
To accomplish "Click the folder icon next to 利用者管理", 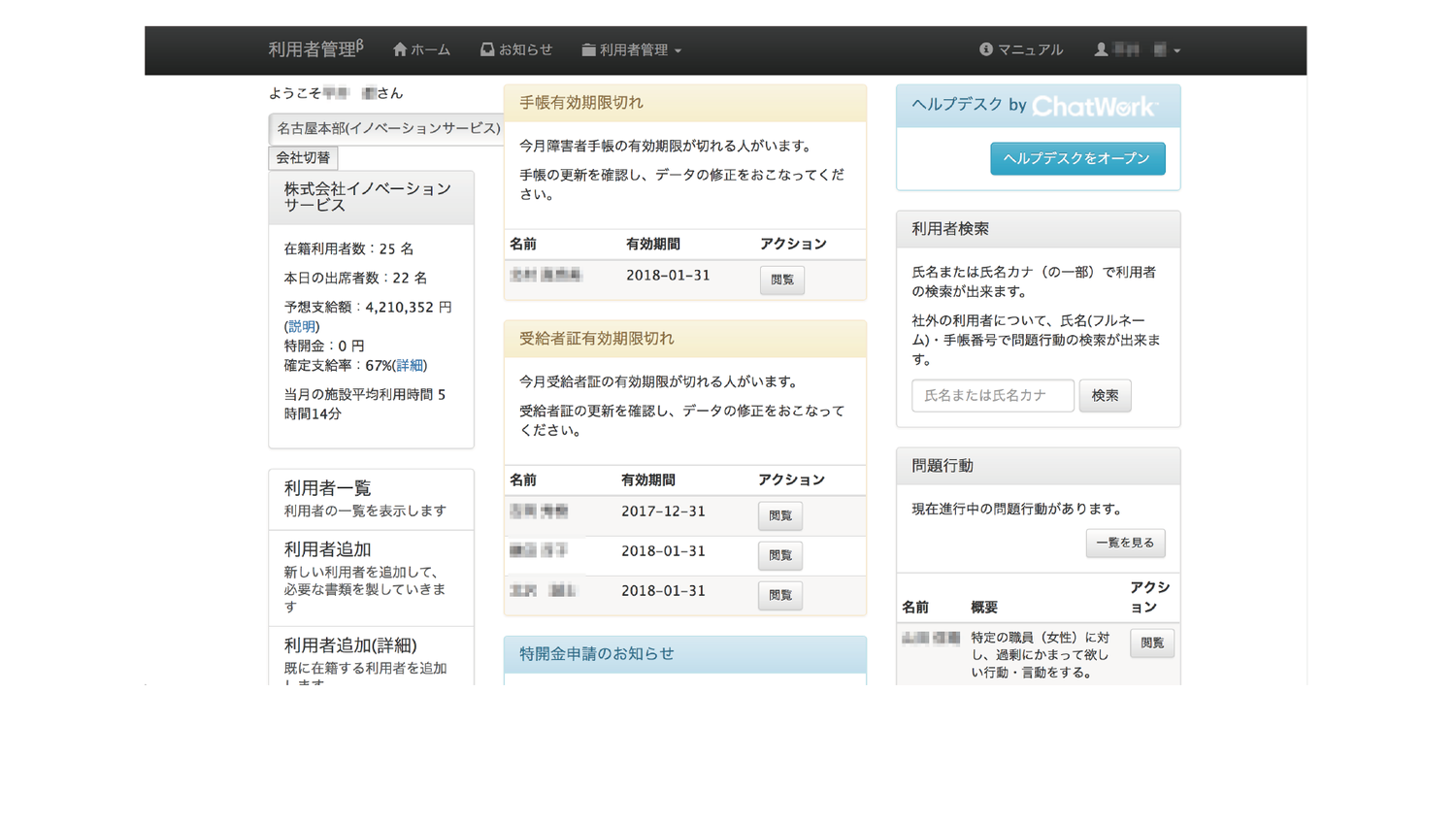I will (588, 49).
